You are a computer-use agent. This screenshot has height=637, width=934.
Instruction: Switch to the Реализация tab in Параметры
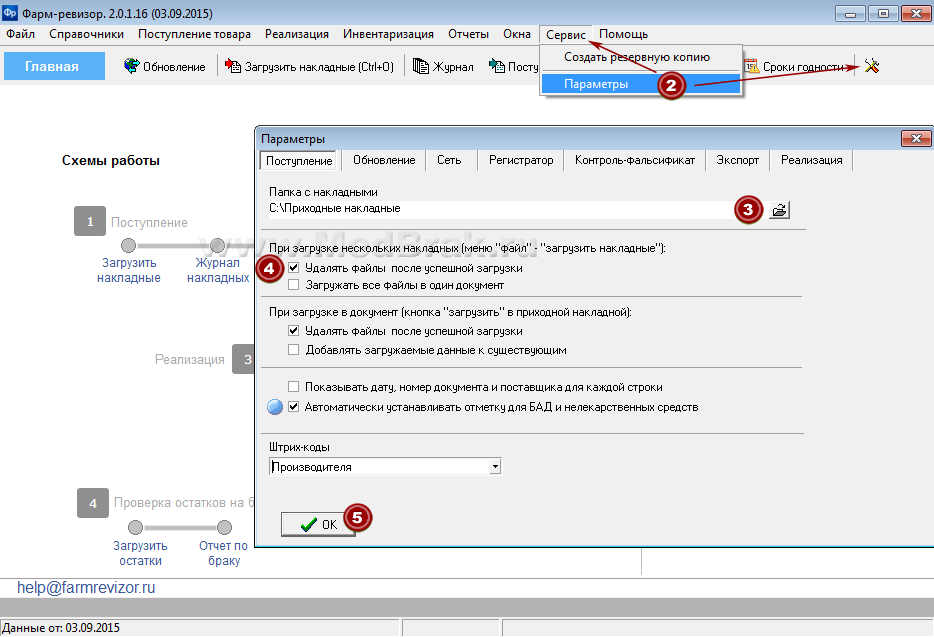812,160
